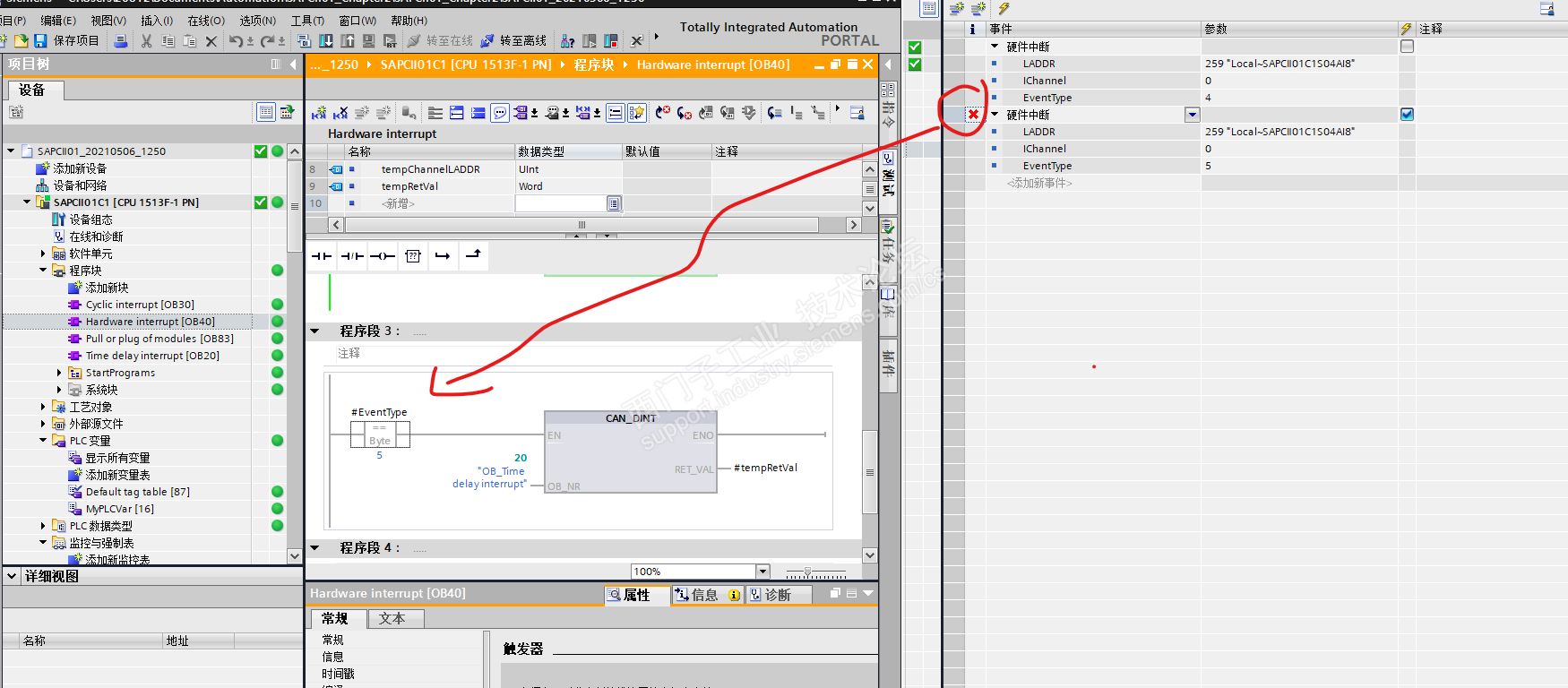Insert normally closed contact from favorites
Viewport: 1568px width, 688px height.
352,256
